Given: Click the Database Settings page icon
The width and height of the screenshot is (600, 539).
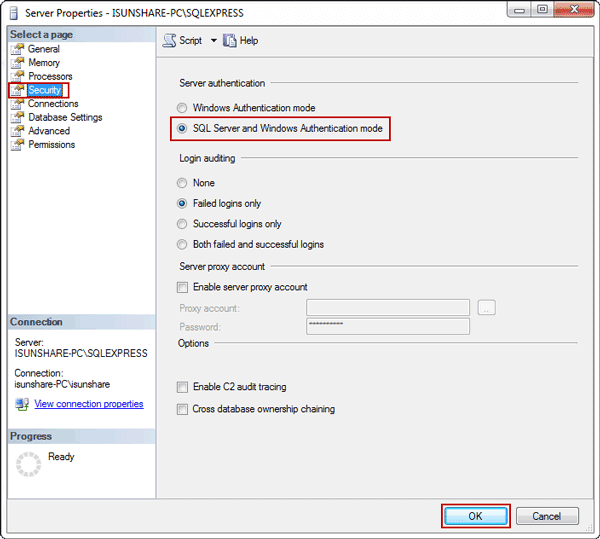Looking at the screenshot, I should pyautogui.click(x=17, y=117).
